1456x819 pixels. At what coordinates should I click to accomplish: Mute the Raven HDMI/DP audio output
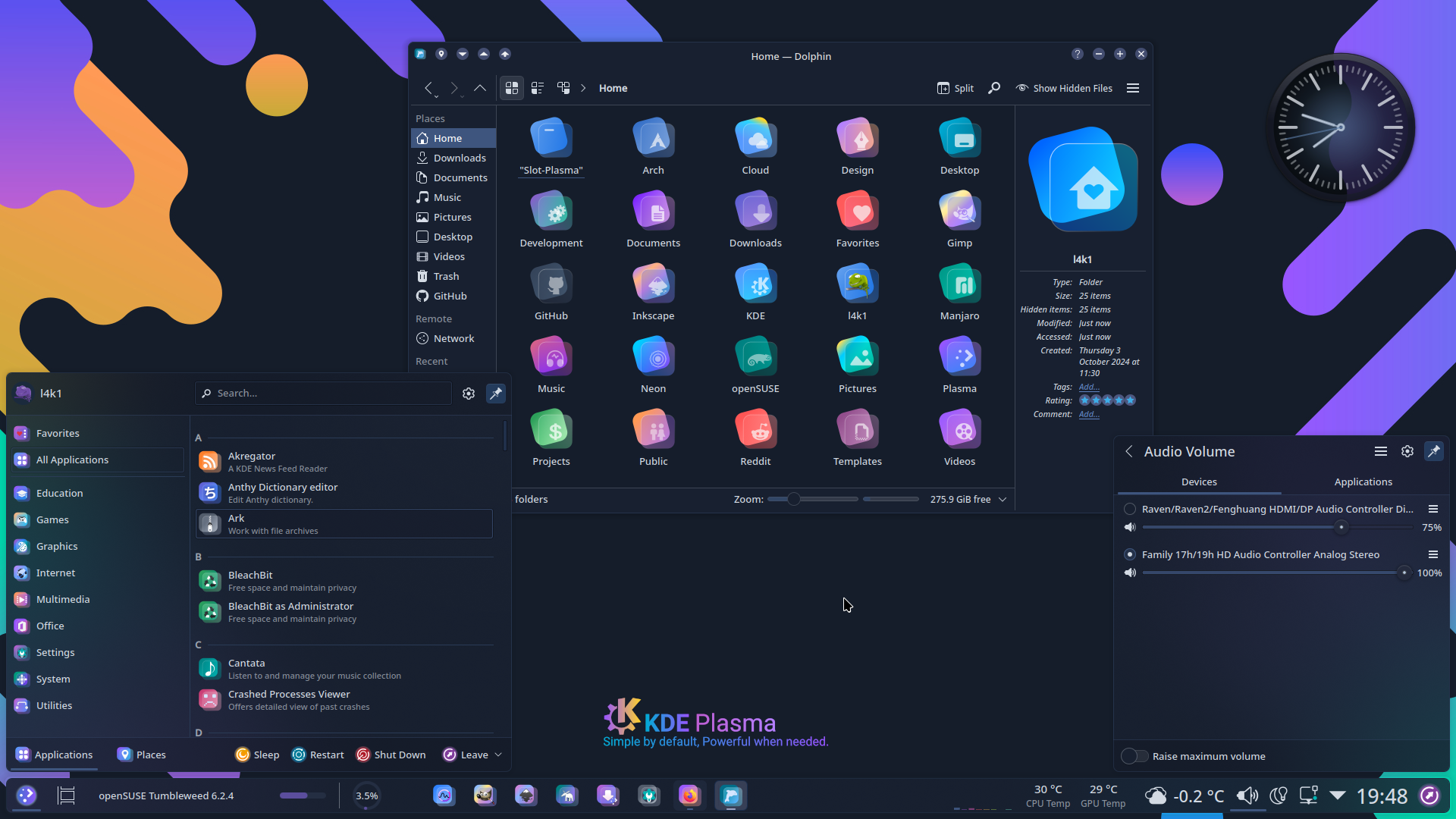point(1130,527)
